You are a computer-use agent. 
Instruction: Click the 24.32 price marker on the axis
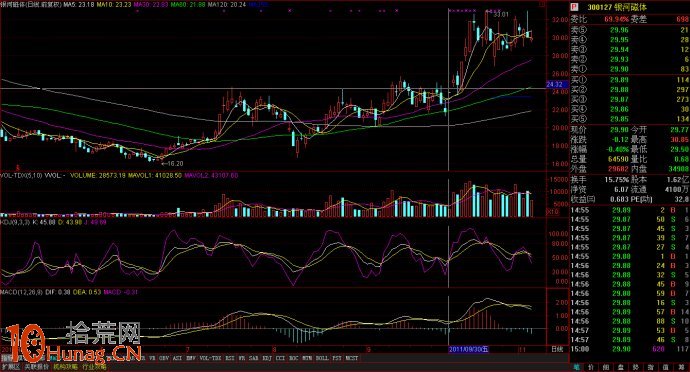pyautogui.click(x=555, y=84)
